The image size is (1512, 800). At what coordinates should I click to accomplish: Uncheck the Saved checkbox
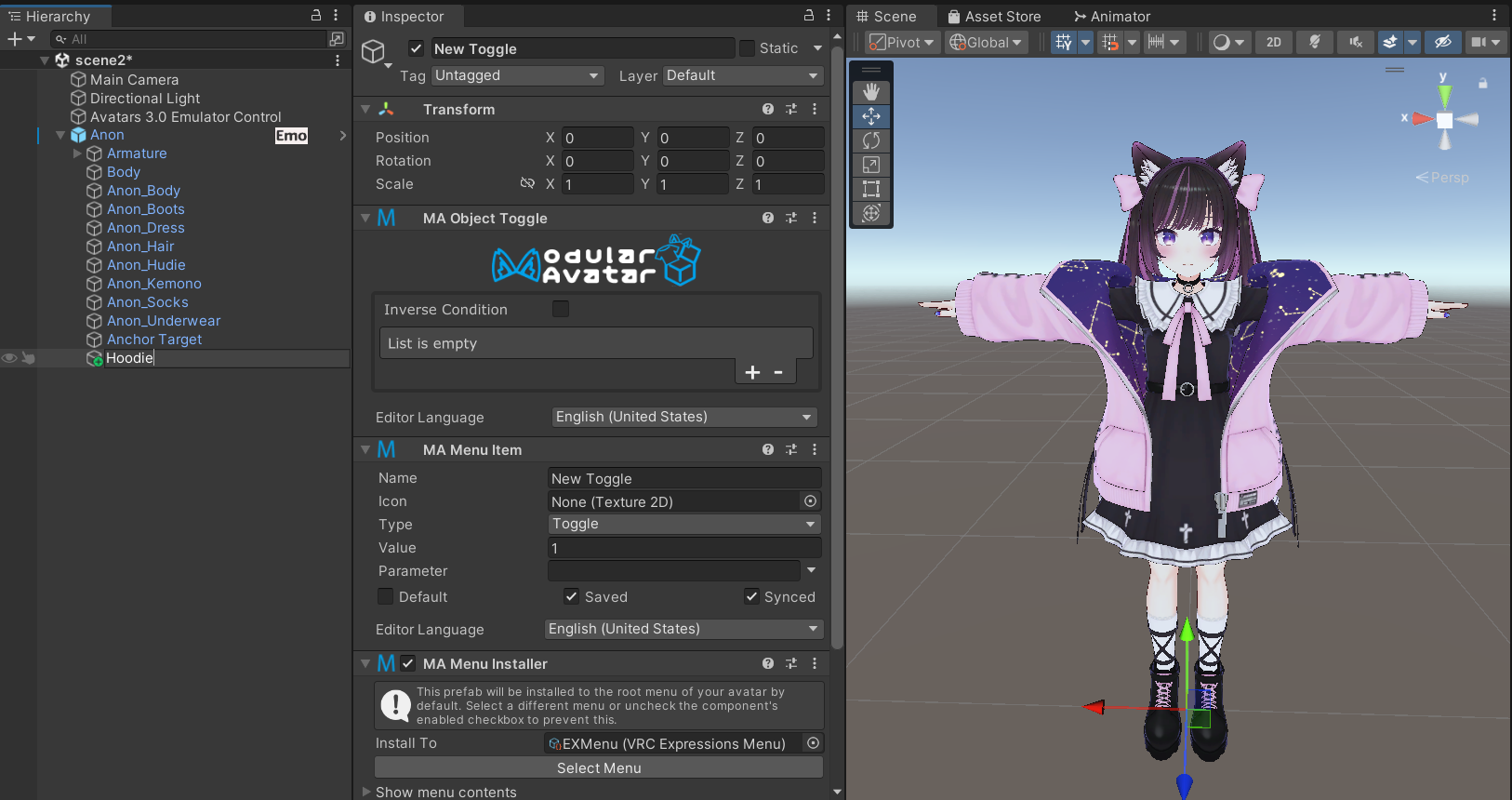coord(571,596)
